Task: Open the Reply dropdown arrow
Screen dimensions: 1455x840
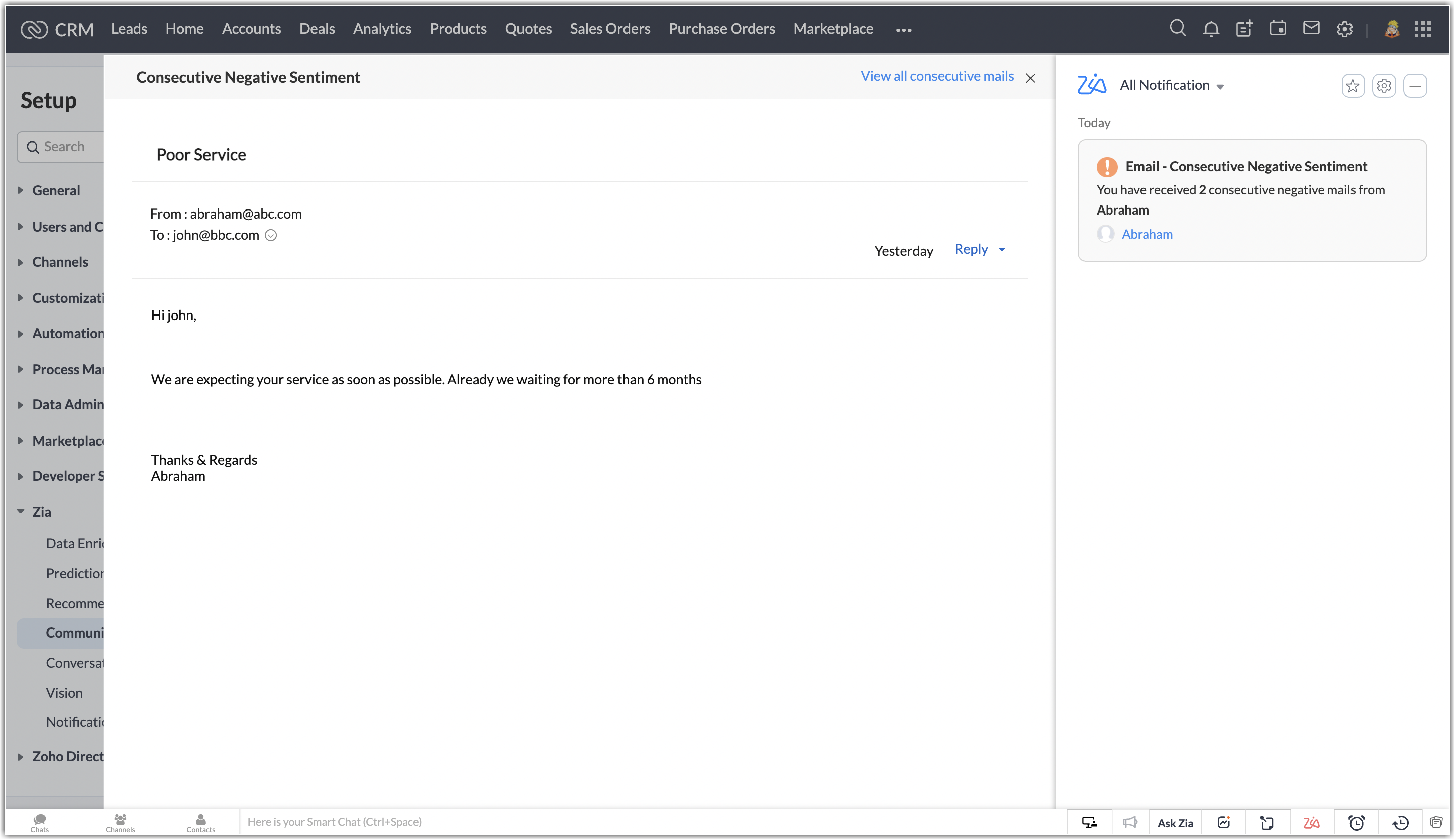Action: 1002,249
